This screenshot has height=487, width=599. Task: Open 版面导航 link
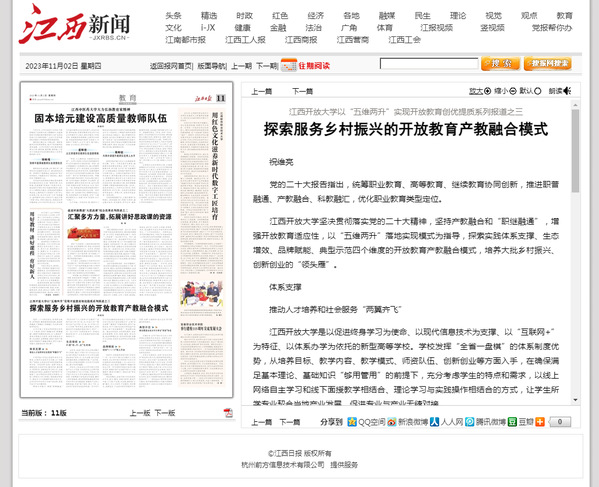(211, 66)
